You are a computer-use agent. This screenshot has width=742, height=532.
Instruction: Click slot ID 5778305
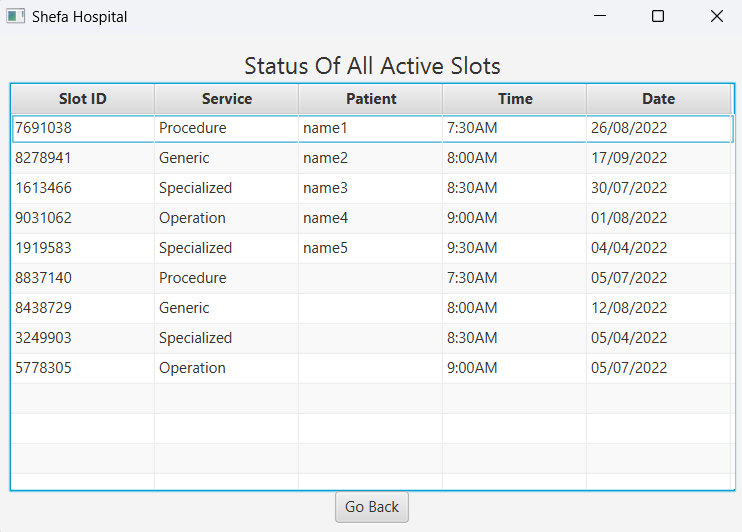[44, 368]
